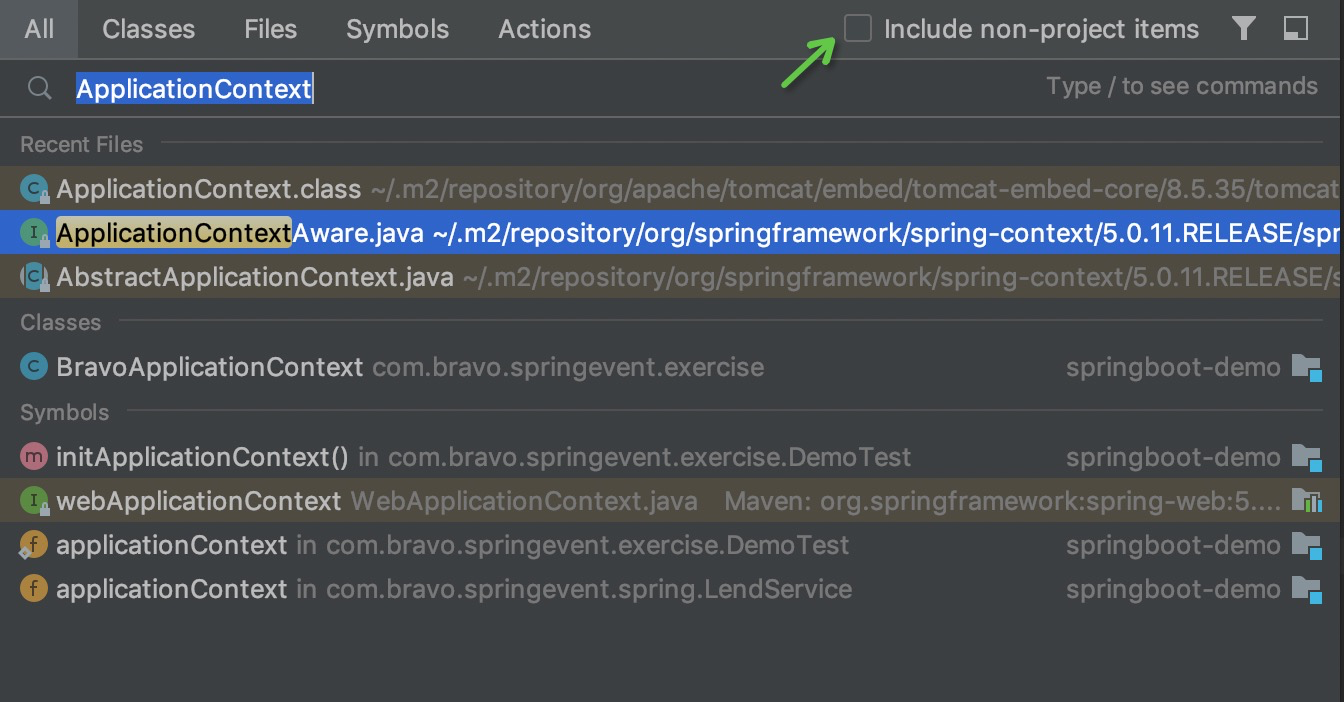Select applicationContext field in DemoTest
1344x702 pixels.
(172, 545)
